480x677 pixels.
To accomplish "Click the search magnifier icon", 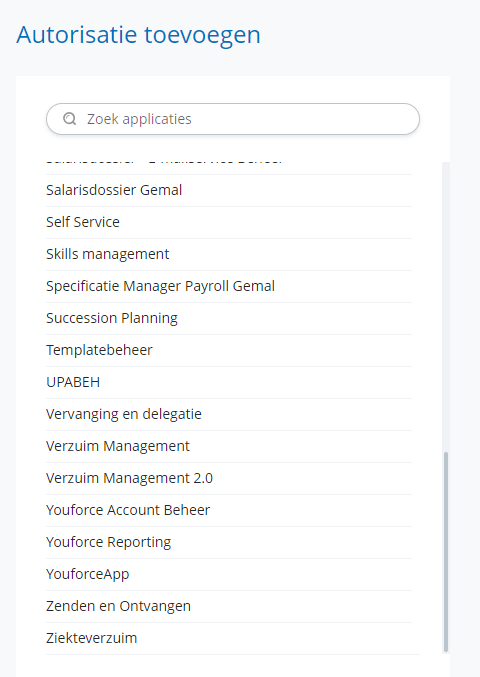I will click(x=69, y=119).
